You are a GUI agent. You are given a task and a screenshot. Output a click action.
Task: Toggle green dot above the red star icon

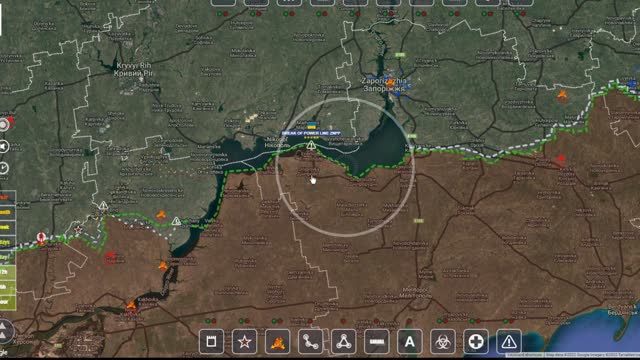point(241,321)
